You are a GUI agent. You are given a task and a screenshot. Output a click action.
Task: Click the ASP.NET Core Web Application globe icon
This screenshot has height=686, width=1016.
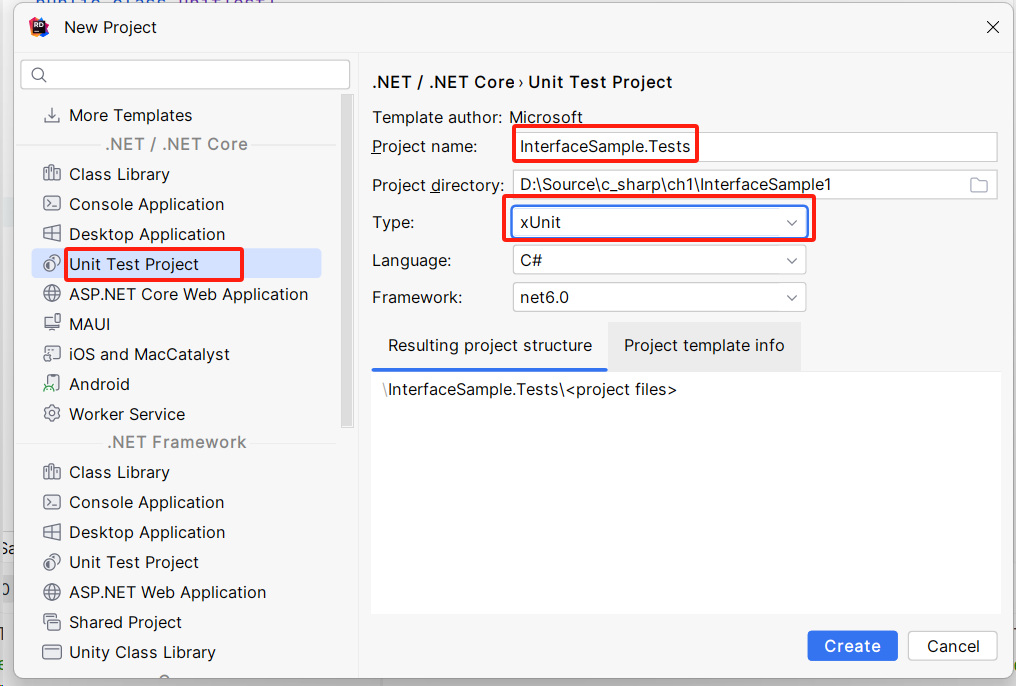(x=52, y=294)
